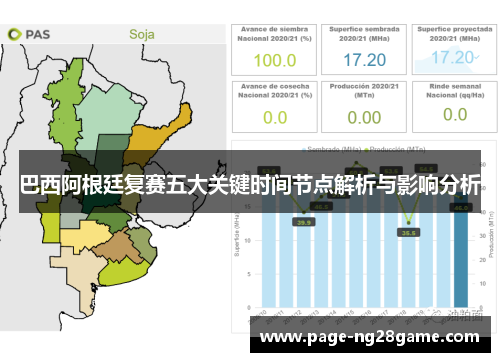Open the Superfice sembrada 2020/21 card
This screenshot has width=500, height=362.
(364, 49)
